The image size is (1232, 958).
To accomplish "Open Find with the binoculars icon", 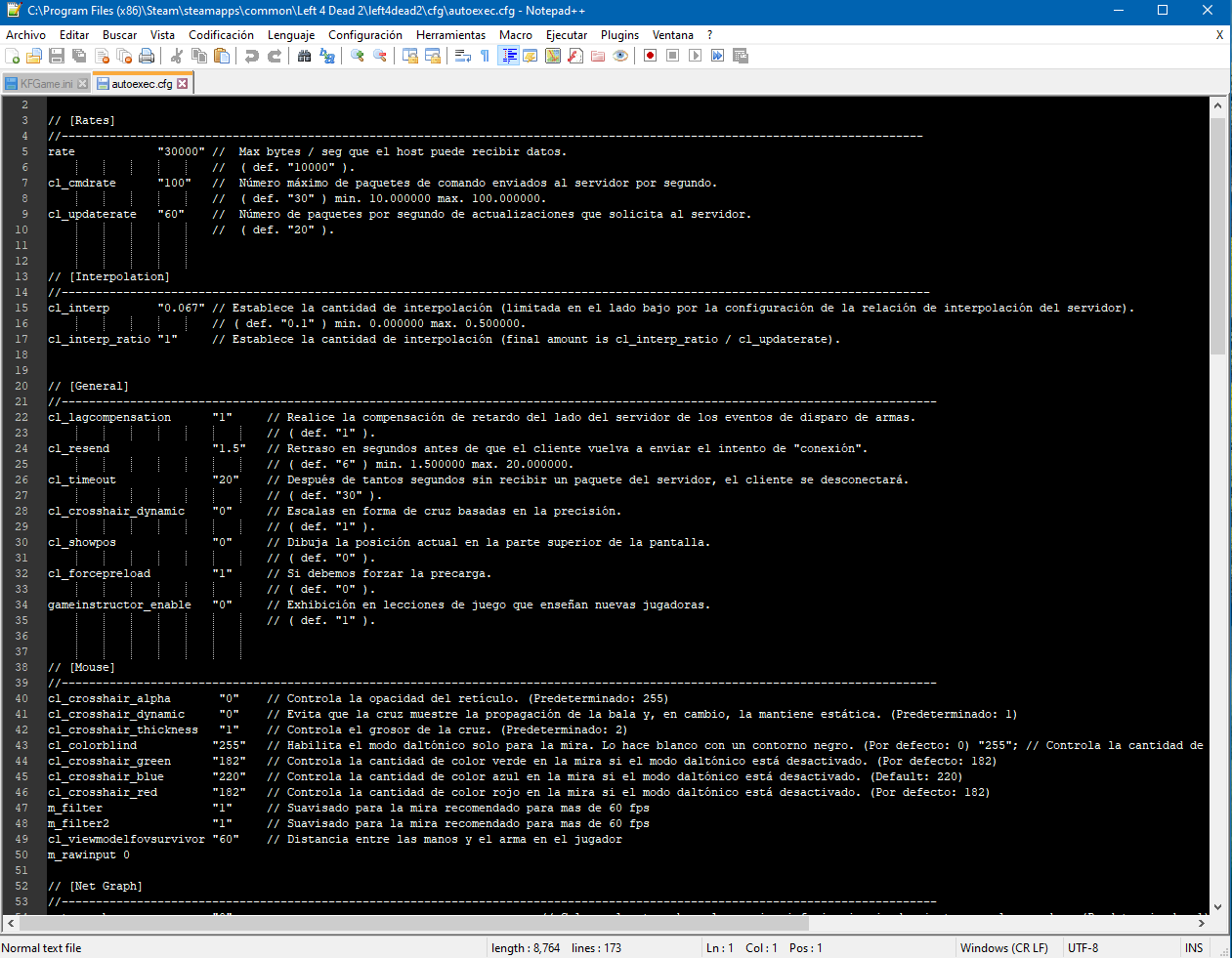I will pyautogui.click(x=305, y=56).
